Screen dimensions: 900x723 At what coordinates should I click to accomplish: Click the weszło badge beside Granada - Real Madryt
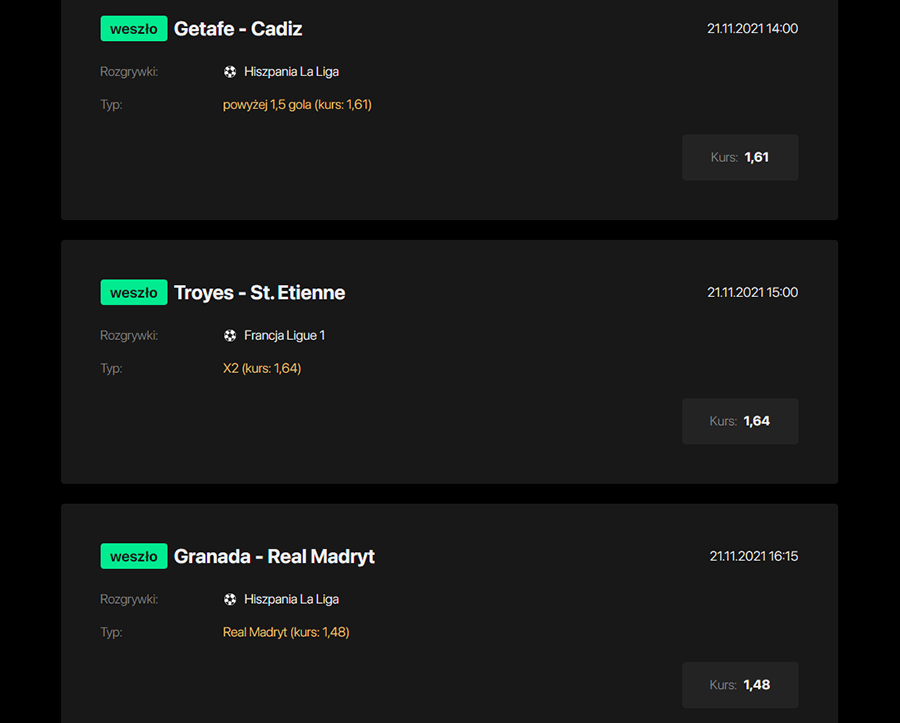(133, 557)
